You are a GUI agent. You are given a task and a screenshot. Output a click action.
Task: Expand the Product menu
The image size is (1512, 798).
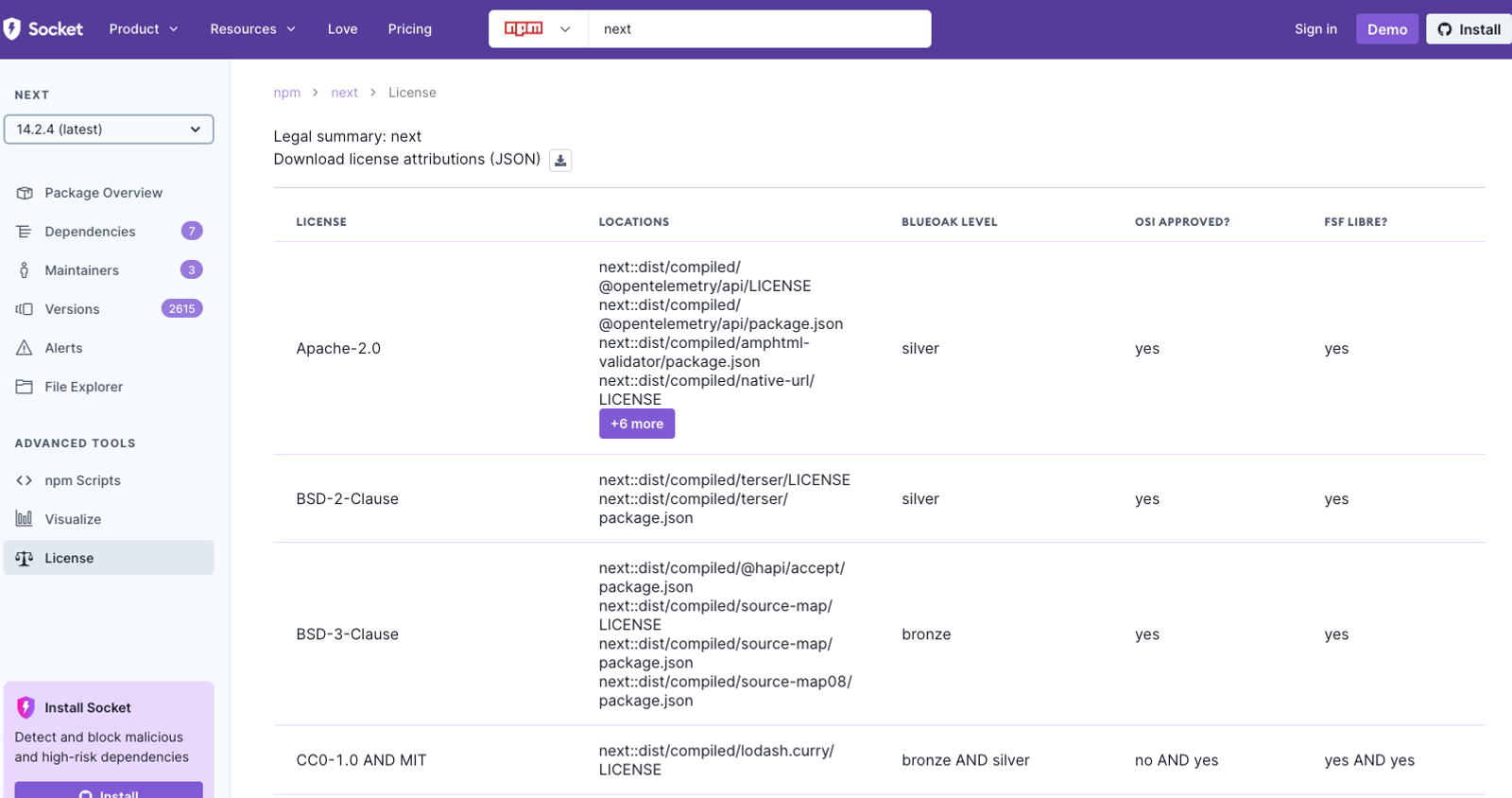(x=144, y=29)
